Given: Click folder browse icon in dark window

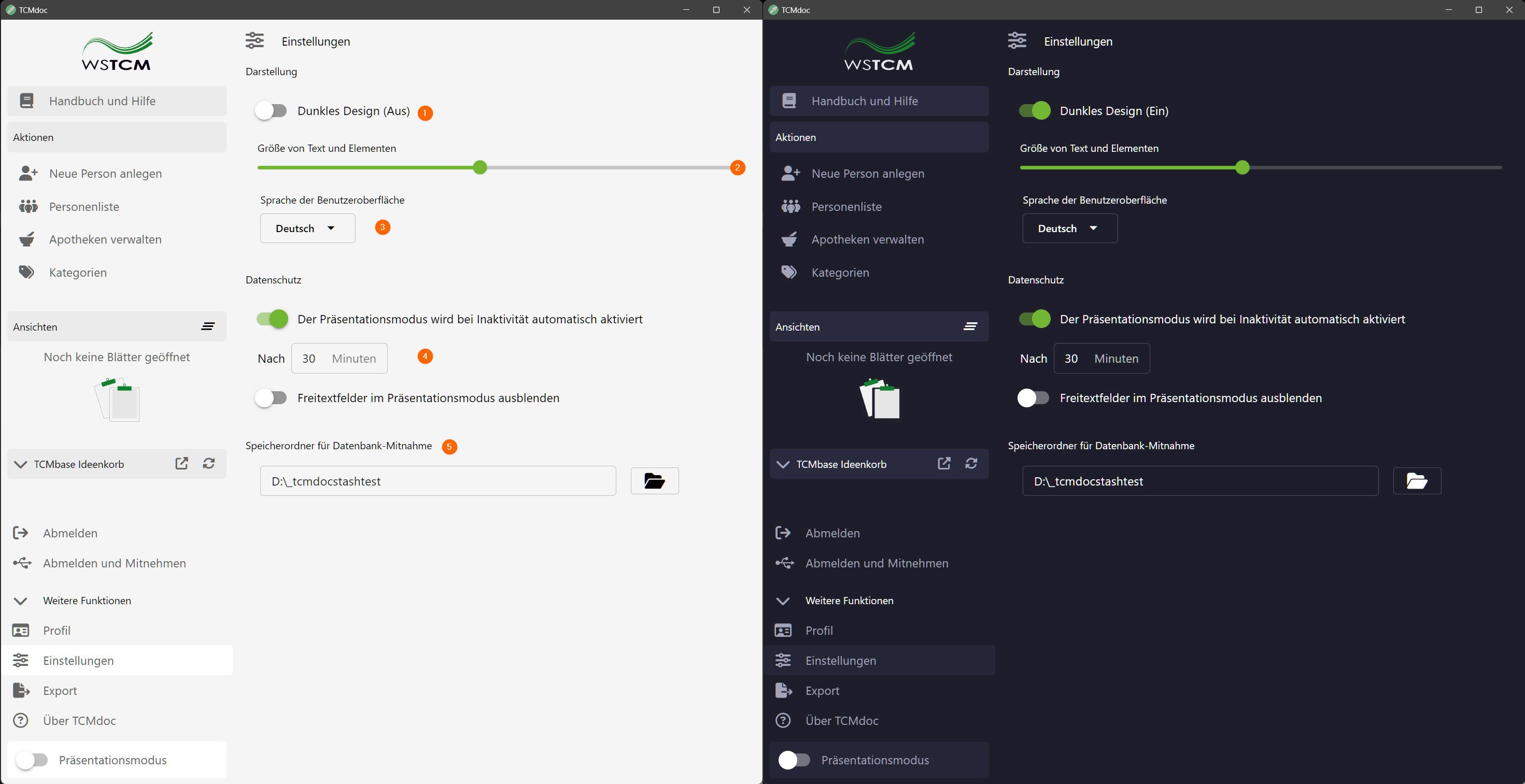Looking at the screenshot, I should pyautogui.click(x=1417, y=481).
